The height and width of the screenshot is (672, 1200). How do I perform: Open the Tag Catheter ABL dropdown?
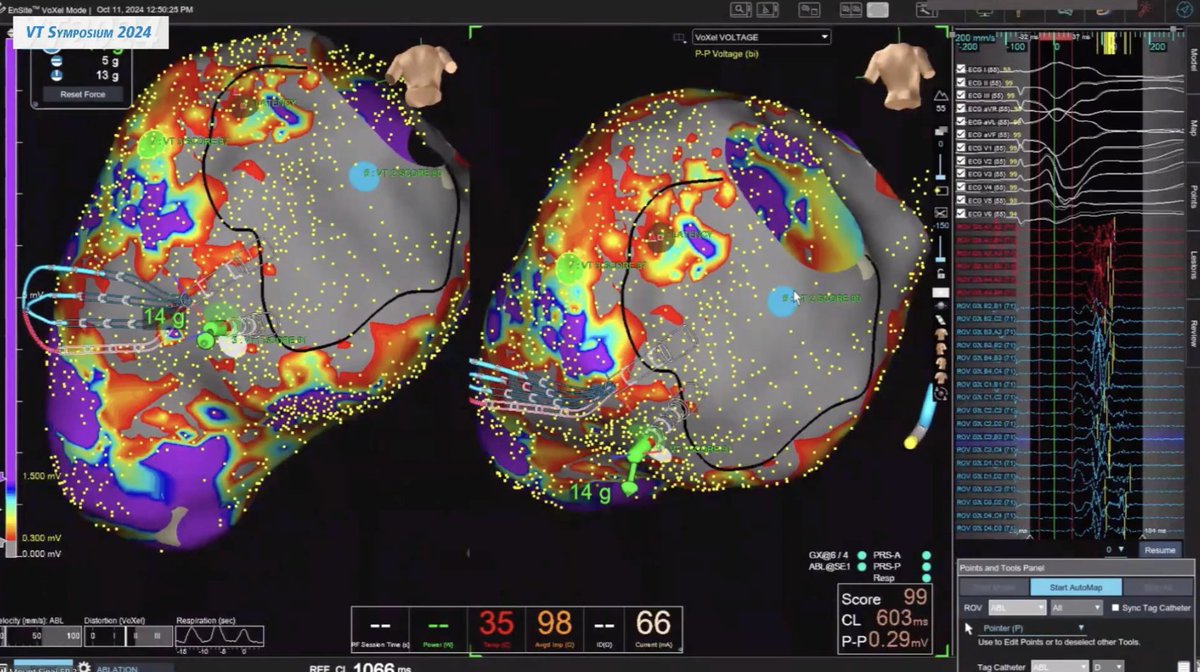pos(1059,666)
